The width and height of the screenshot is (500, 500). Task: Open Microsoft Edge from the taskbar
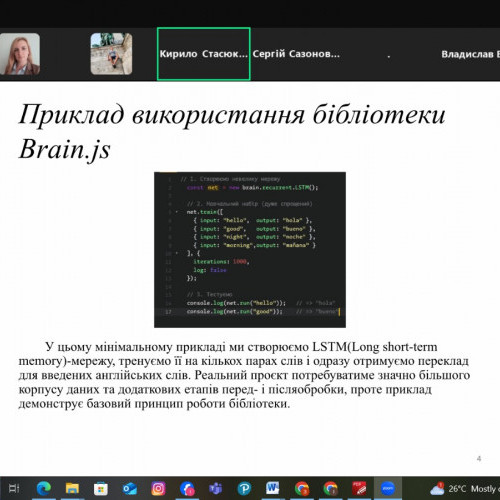pyautogui.click(x=43, y=489)
